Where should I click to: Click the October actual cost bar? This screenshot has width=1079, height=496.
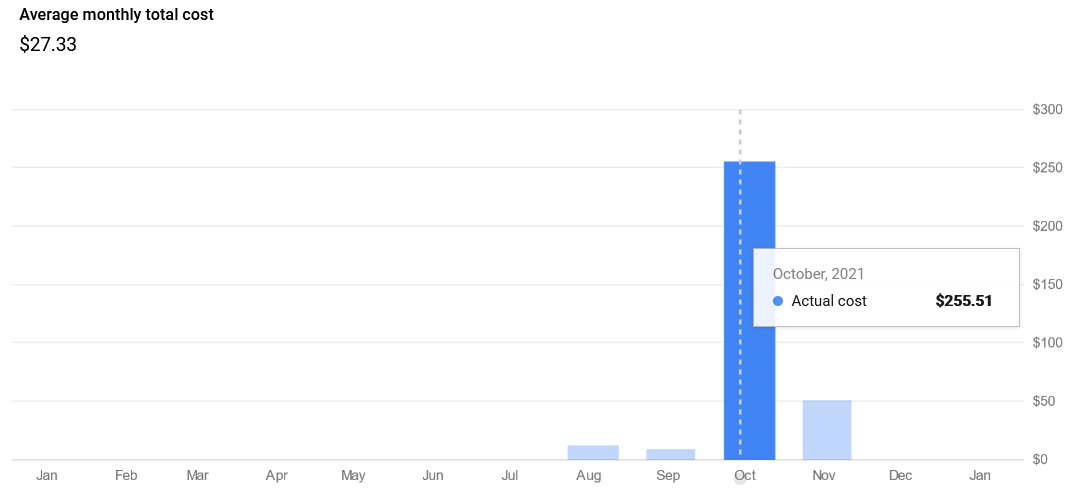coord(749,310)
